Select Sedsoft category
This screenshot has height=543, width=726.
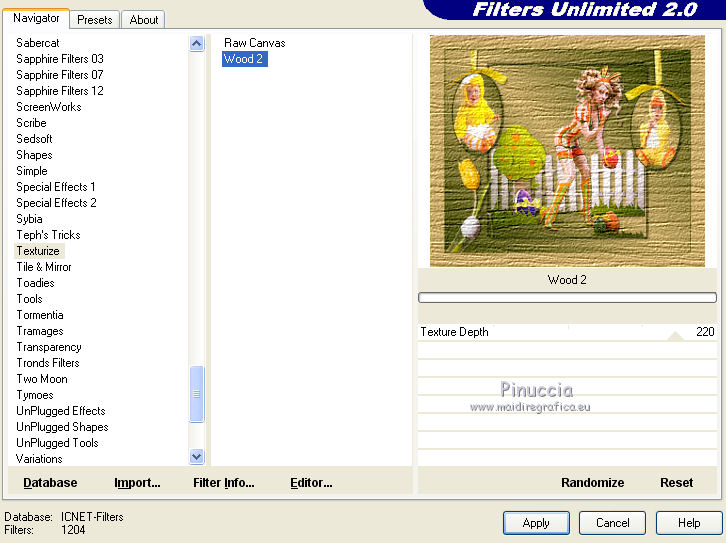pos(34,139)
